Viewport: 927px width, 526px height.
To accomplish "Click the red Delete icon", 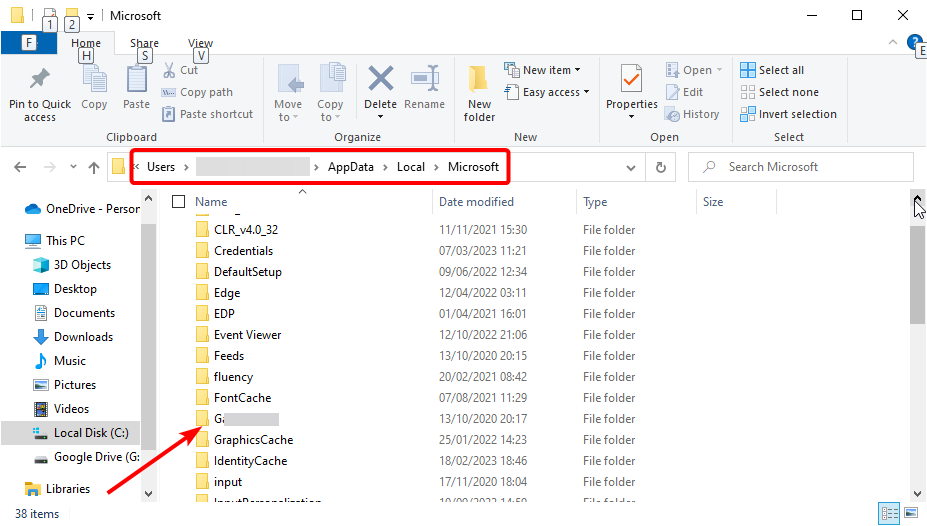I will point(381,78).
